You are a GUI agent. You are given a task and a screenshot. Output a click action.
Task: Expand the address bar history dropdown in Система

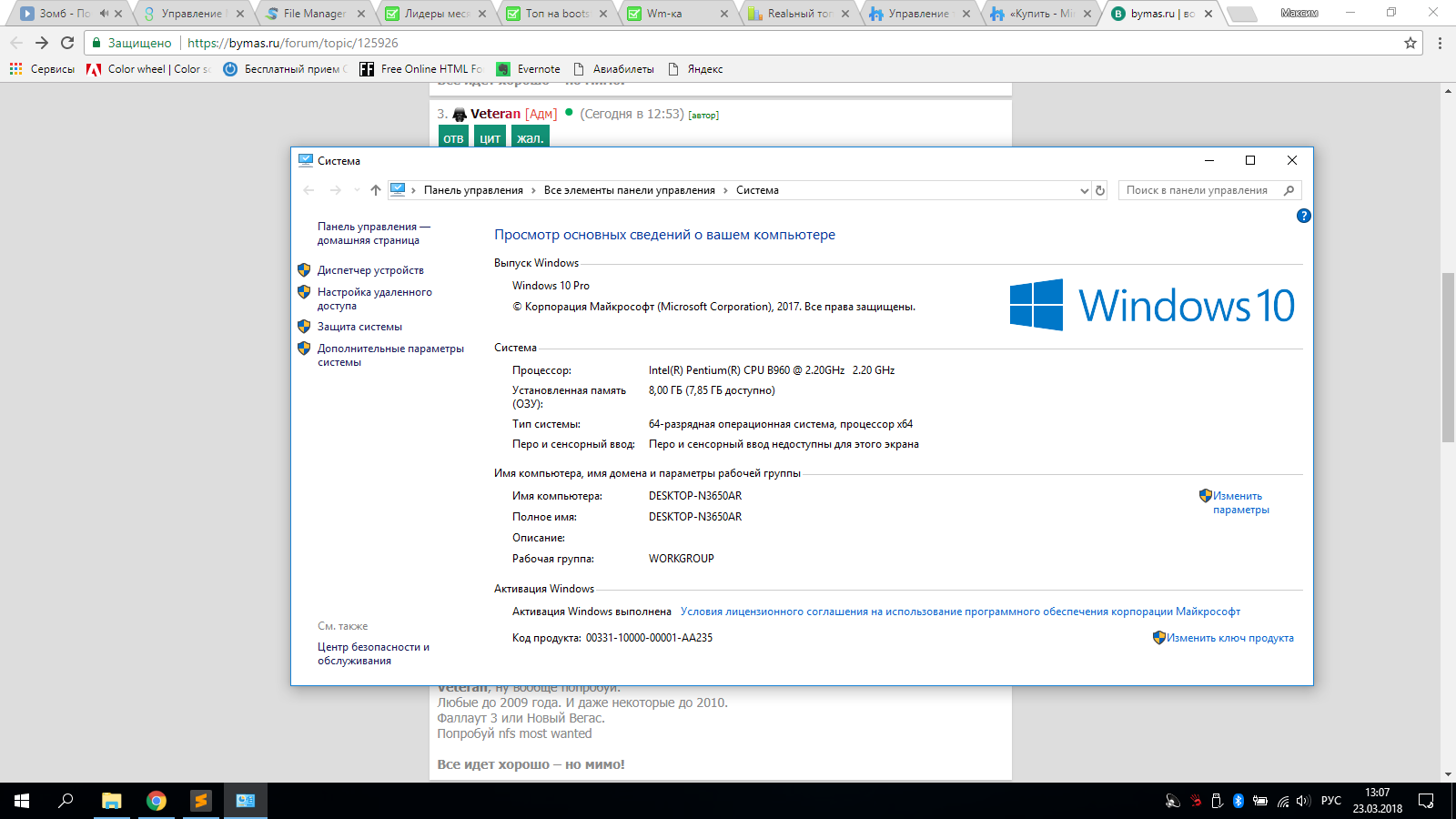[1084, 190]
